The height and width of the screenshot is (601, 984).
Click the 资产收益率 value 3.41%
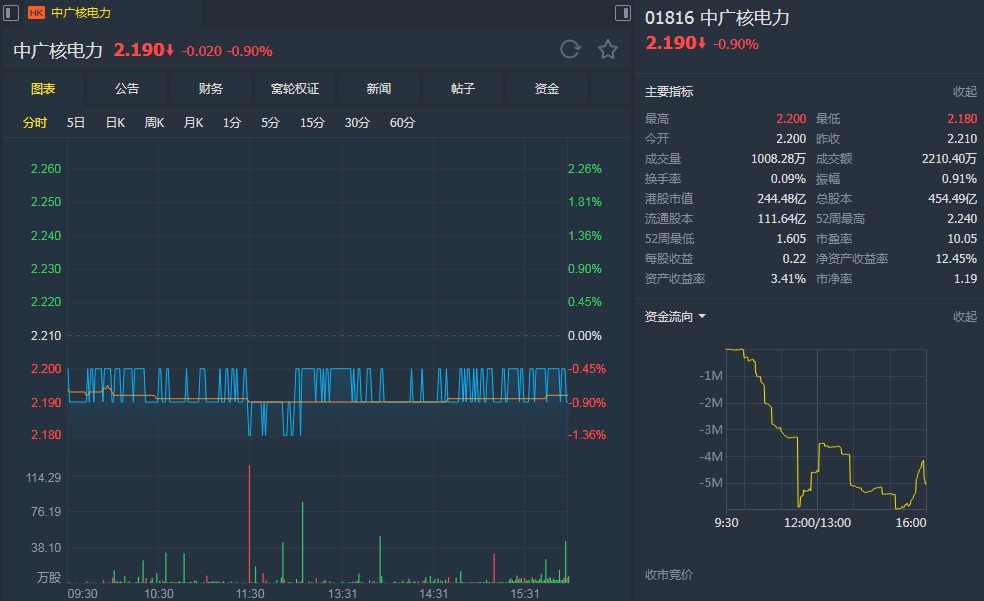tap(788, 279)
